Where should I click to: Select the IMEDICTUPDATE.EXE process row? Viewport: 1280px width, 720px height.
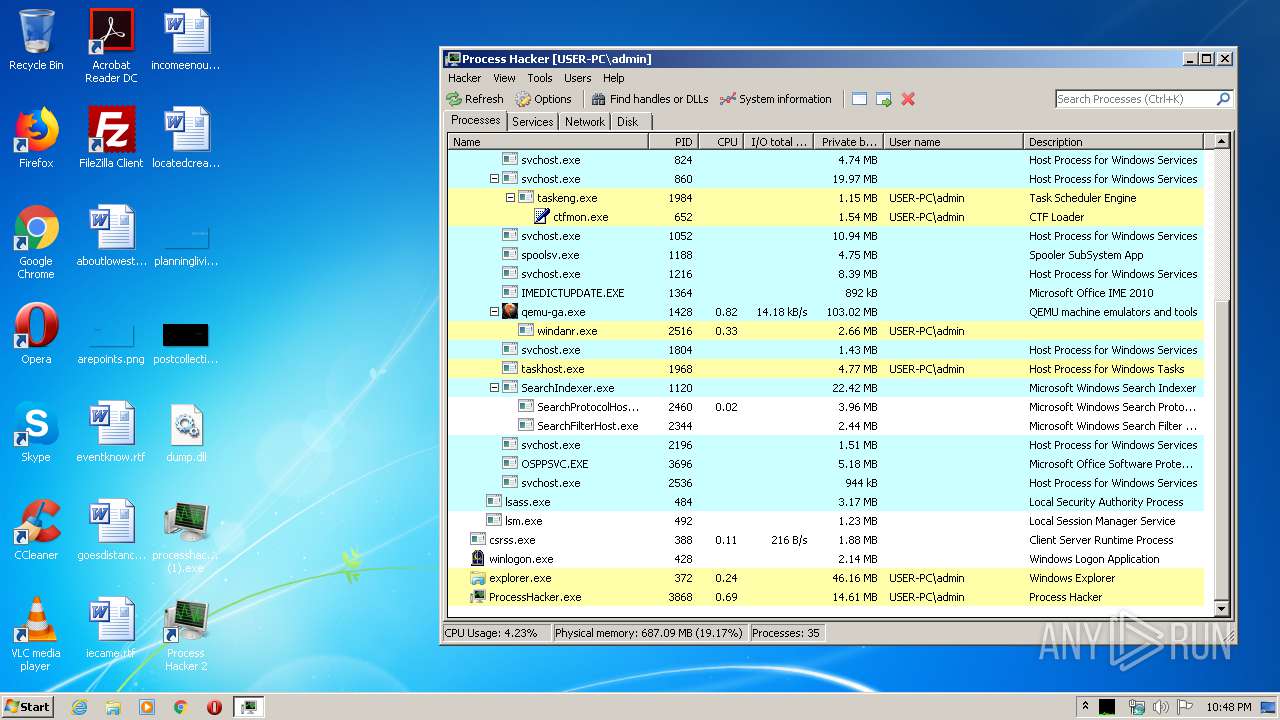[x=826, y=293]
